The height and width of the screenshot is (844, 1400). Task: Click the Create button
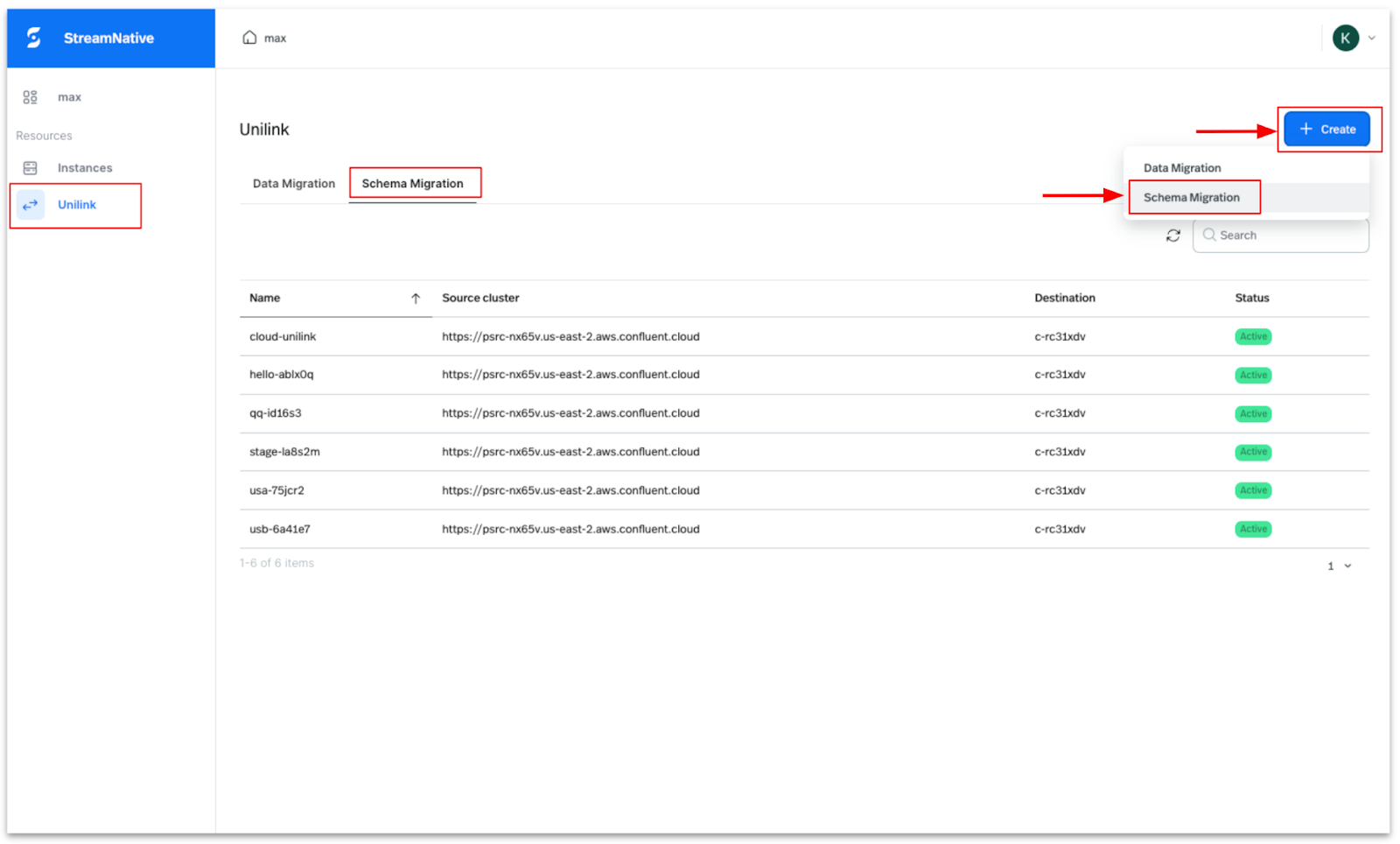(x=1326, y=130)
